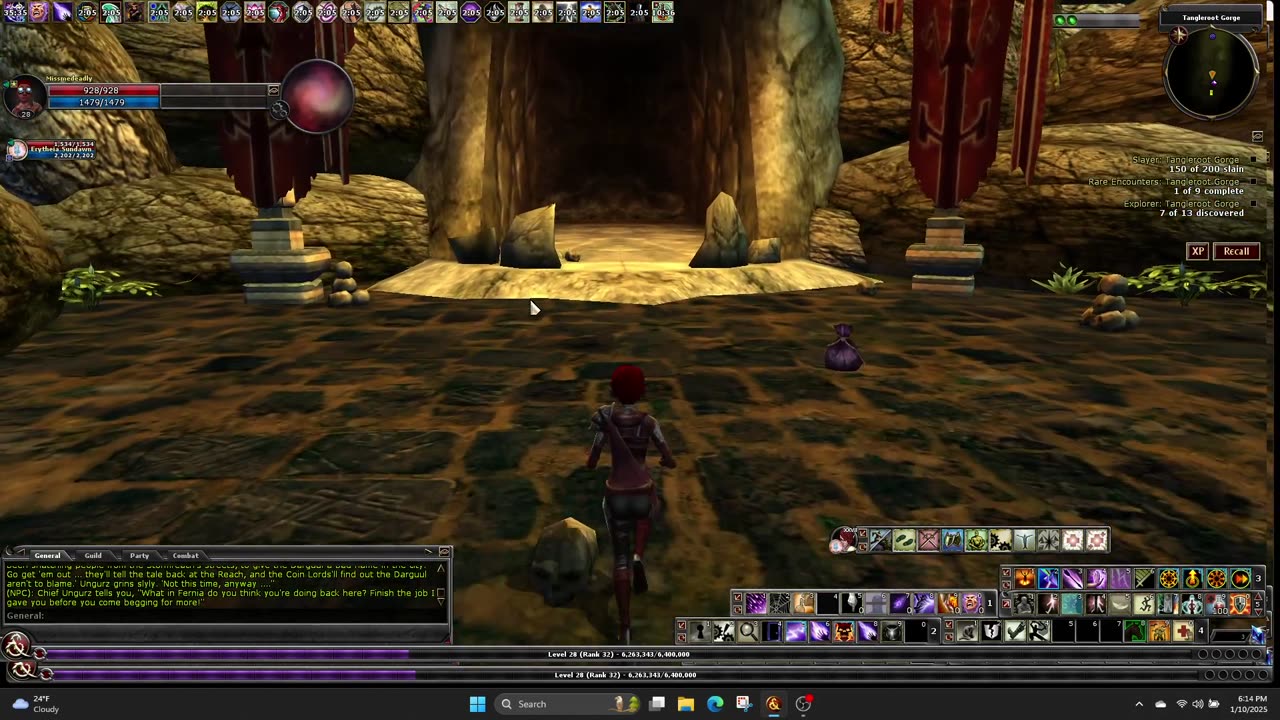Use the red cross heal icon on hotbar 4
Screen dimensions: 1280x720
[1183, 631]
